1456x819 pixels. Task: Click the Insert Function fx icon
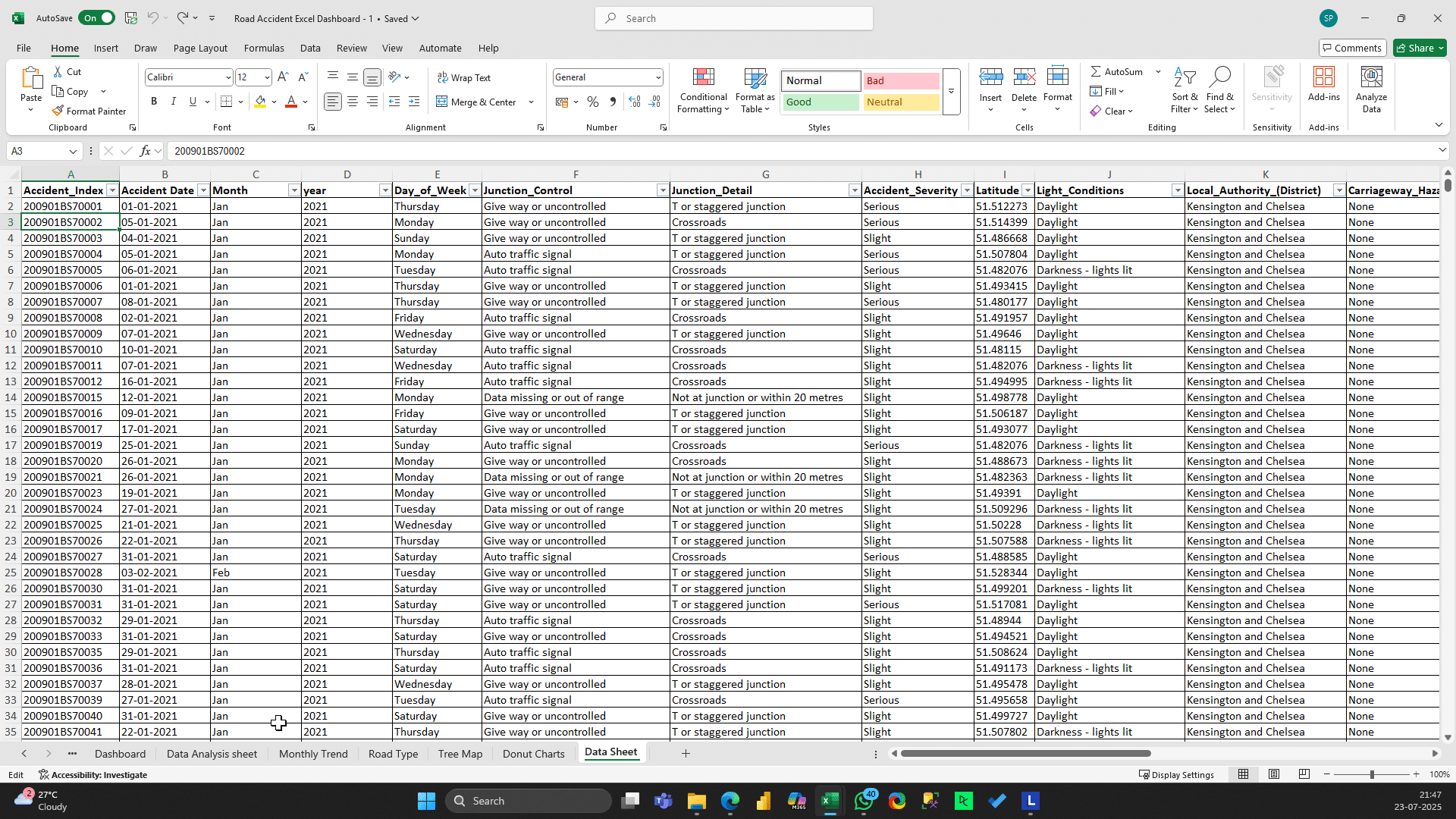point(146,151)
